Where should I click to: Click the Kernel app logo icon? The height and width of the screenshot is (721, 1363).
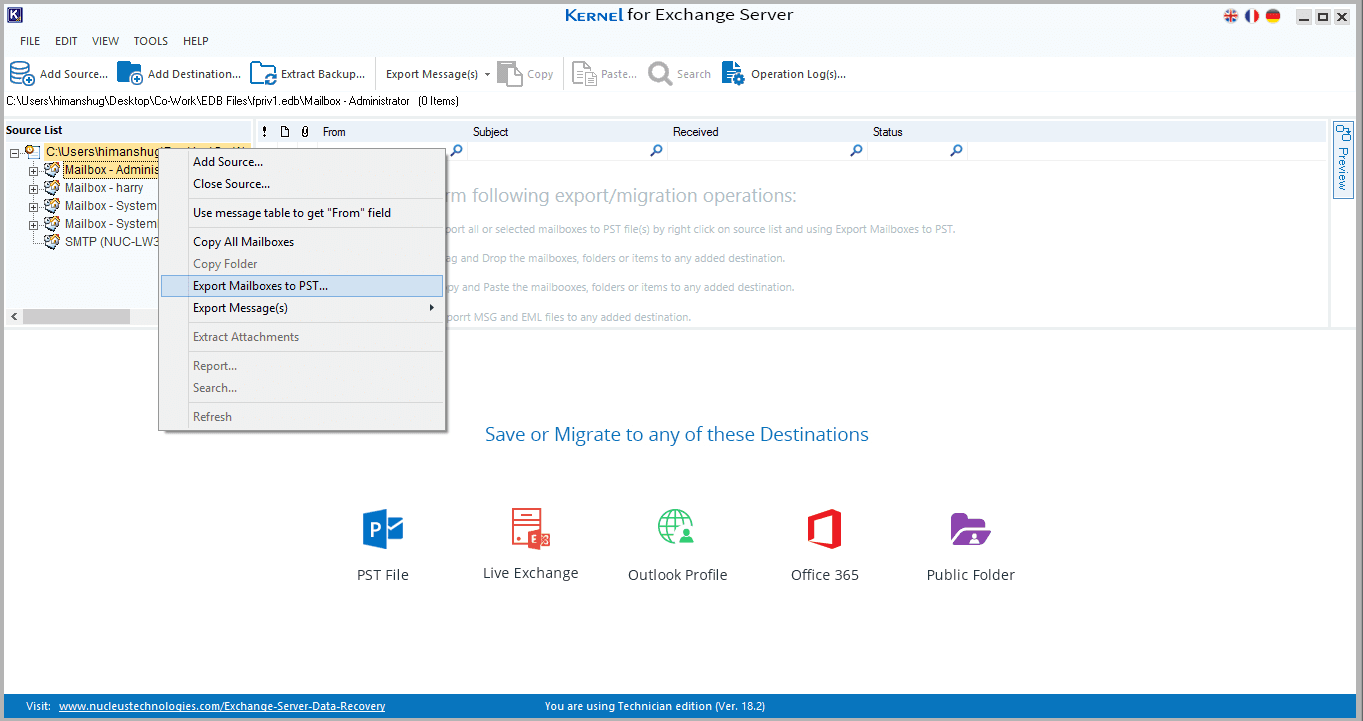click(x=15, y=15)
